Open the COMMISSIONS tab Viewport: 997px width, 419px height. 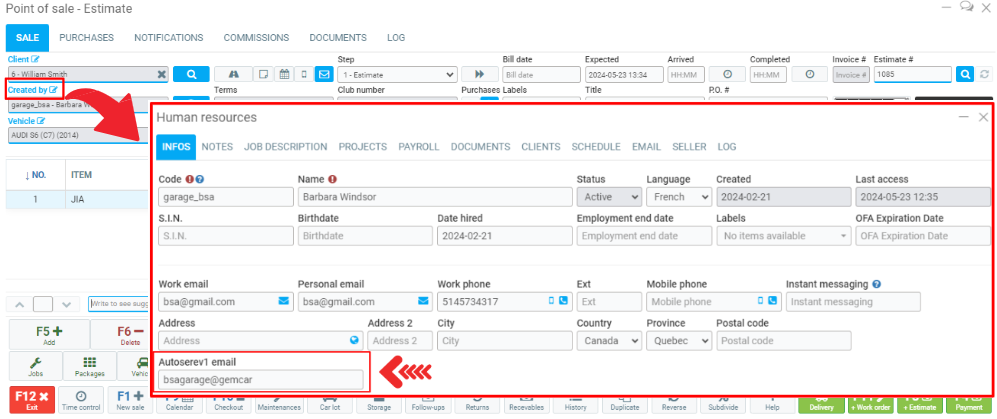(256, 37)
